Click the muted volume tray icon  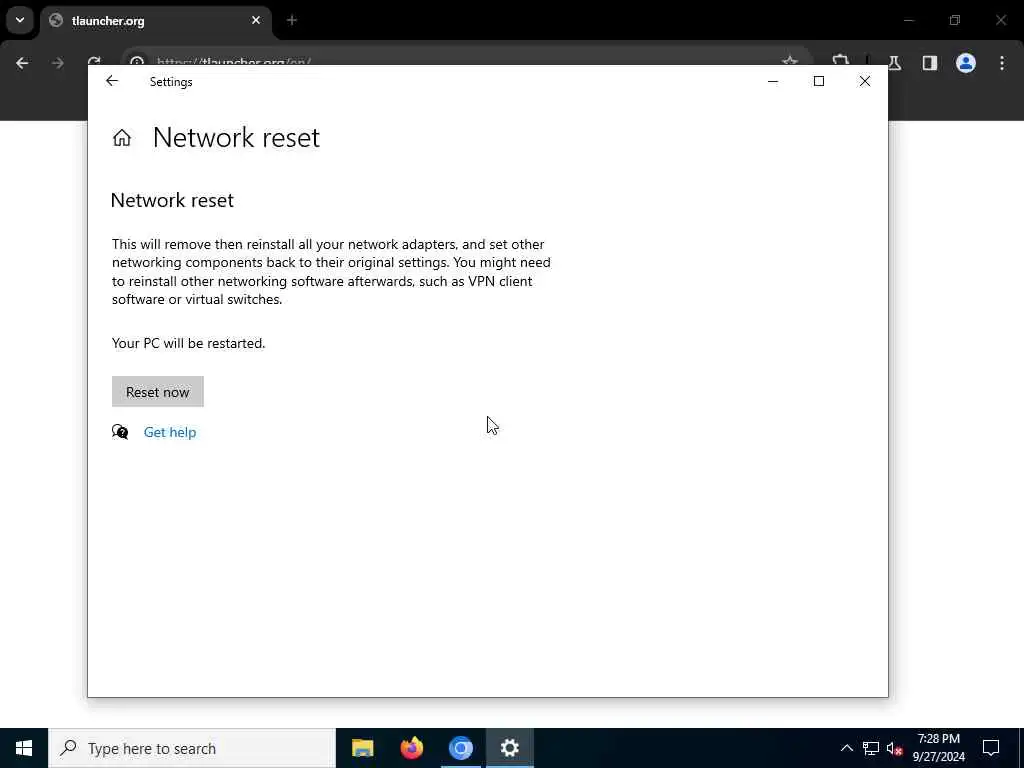point(895,748)
